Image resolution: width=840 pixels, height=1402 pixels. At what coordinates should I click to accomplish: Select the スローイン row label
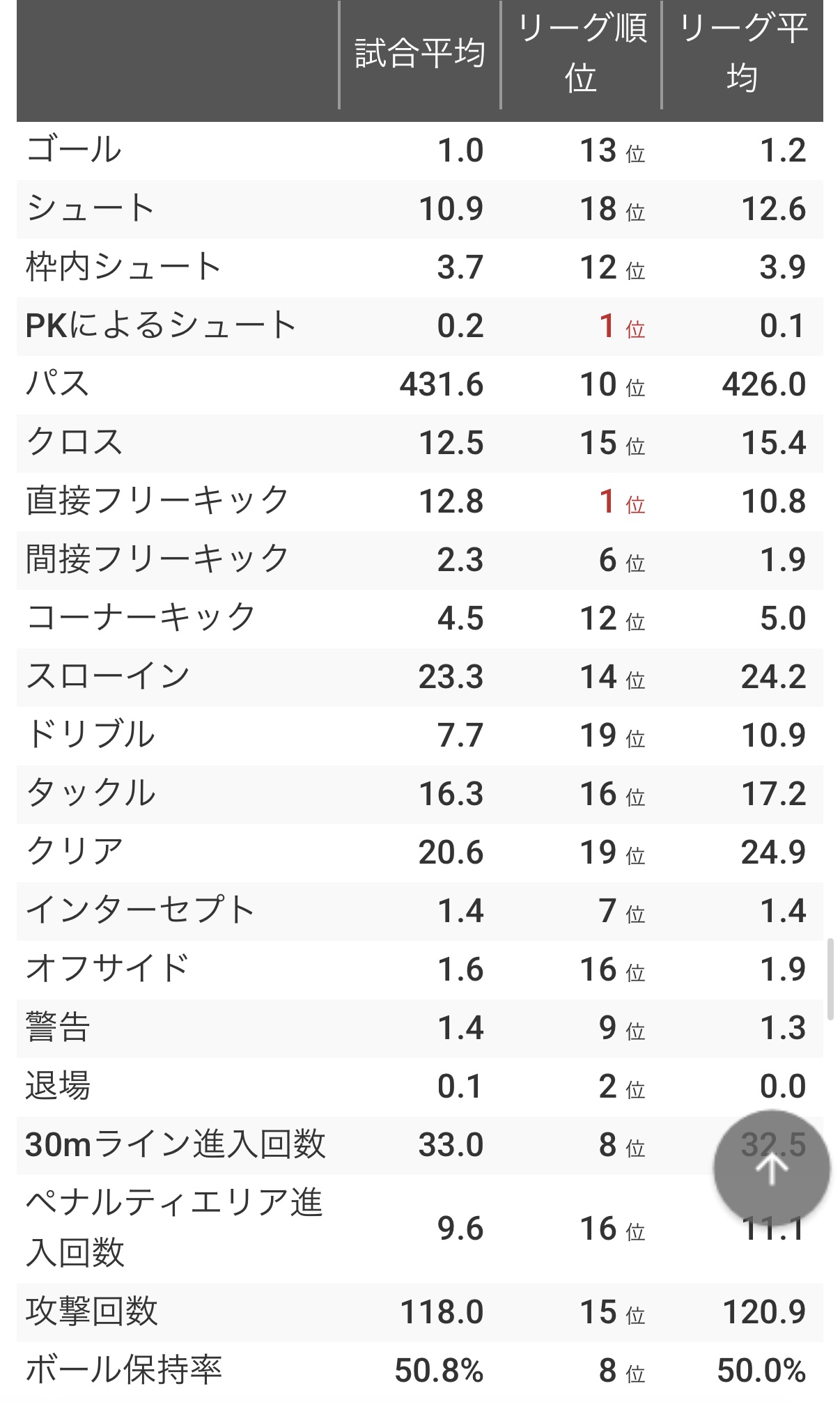(108, 677)
